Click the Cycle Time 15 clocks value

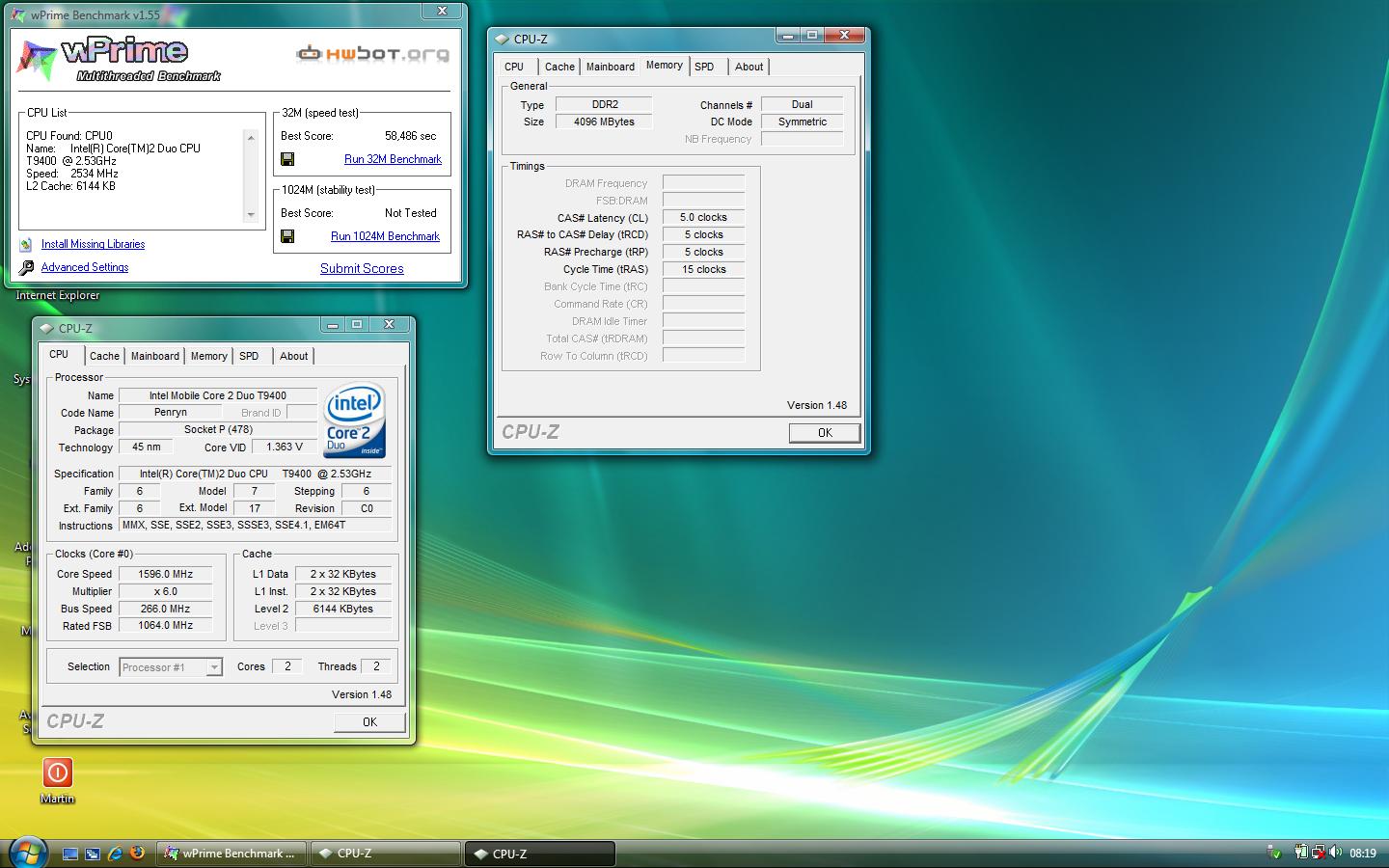pyautogui.click(x=703, y=270)
